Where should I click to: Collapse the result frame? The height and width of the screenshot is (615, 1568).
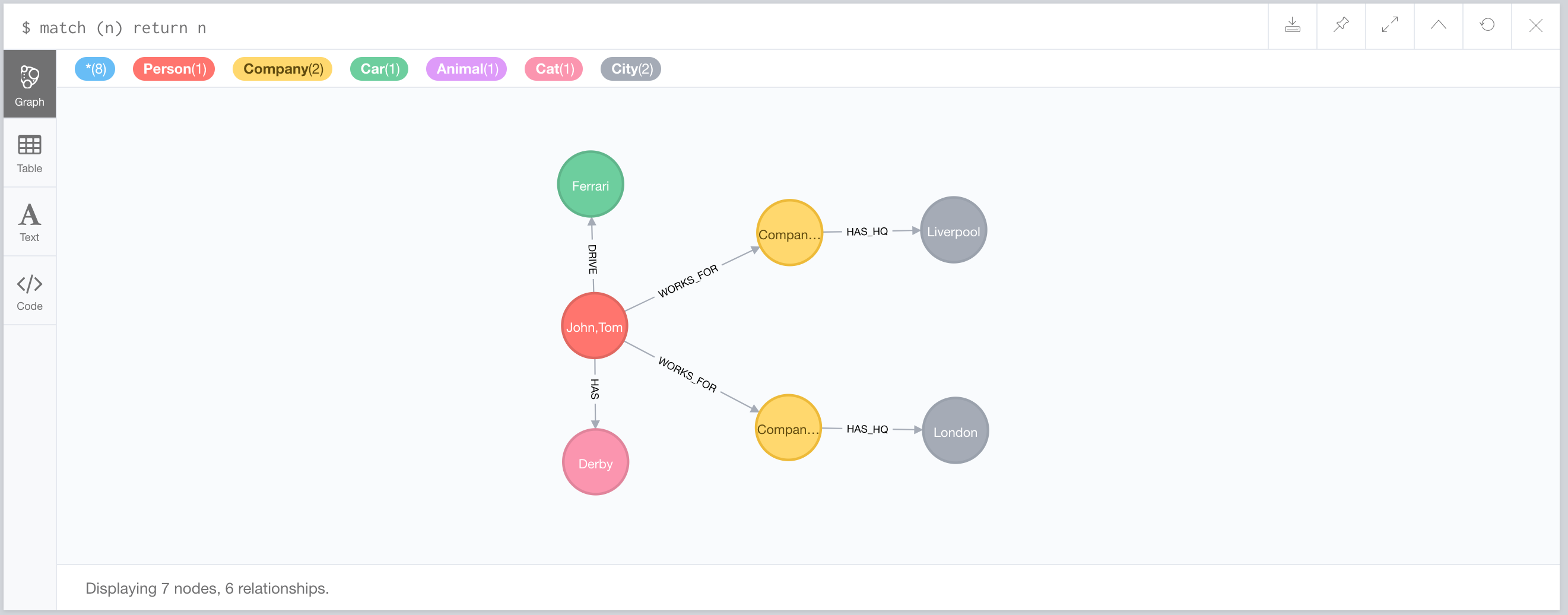point(1438,26)
